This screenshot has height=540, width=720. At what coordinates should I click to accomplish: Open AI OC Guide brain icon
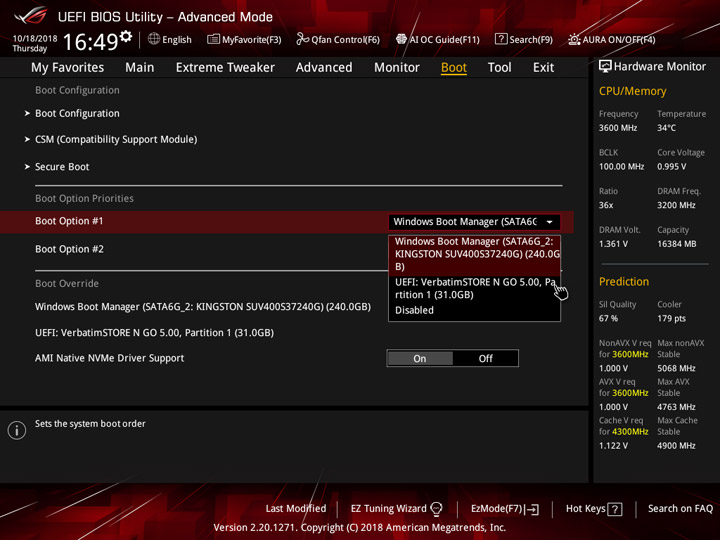pos(401,39)
